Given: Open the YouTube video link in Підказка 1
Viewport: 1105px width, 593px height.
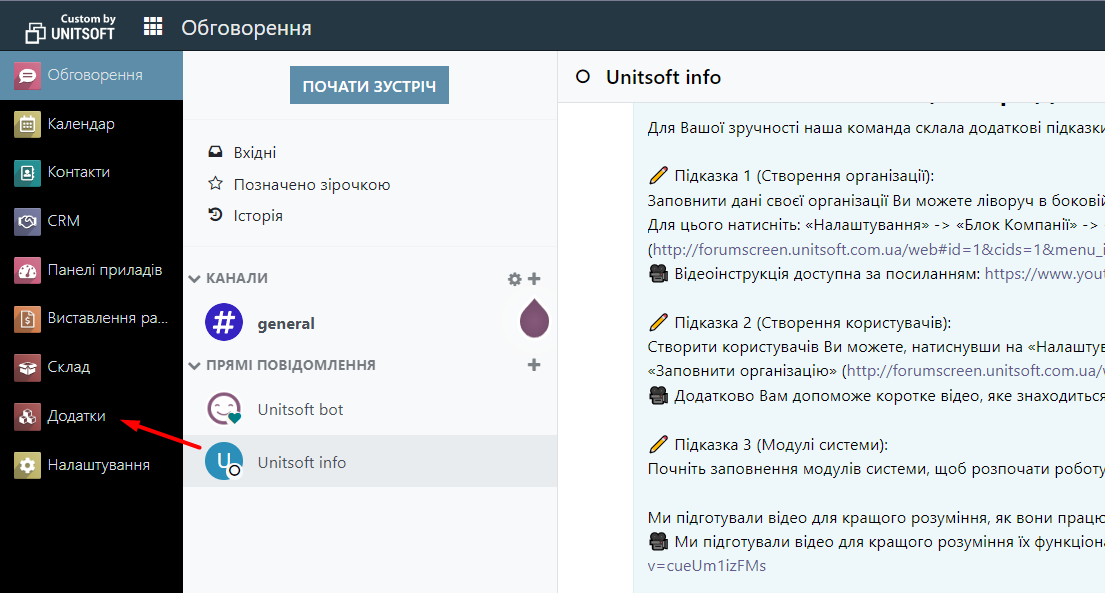Looking at the screenshot, I should tap(1044, 274).
